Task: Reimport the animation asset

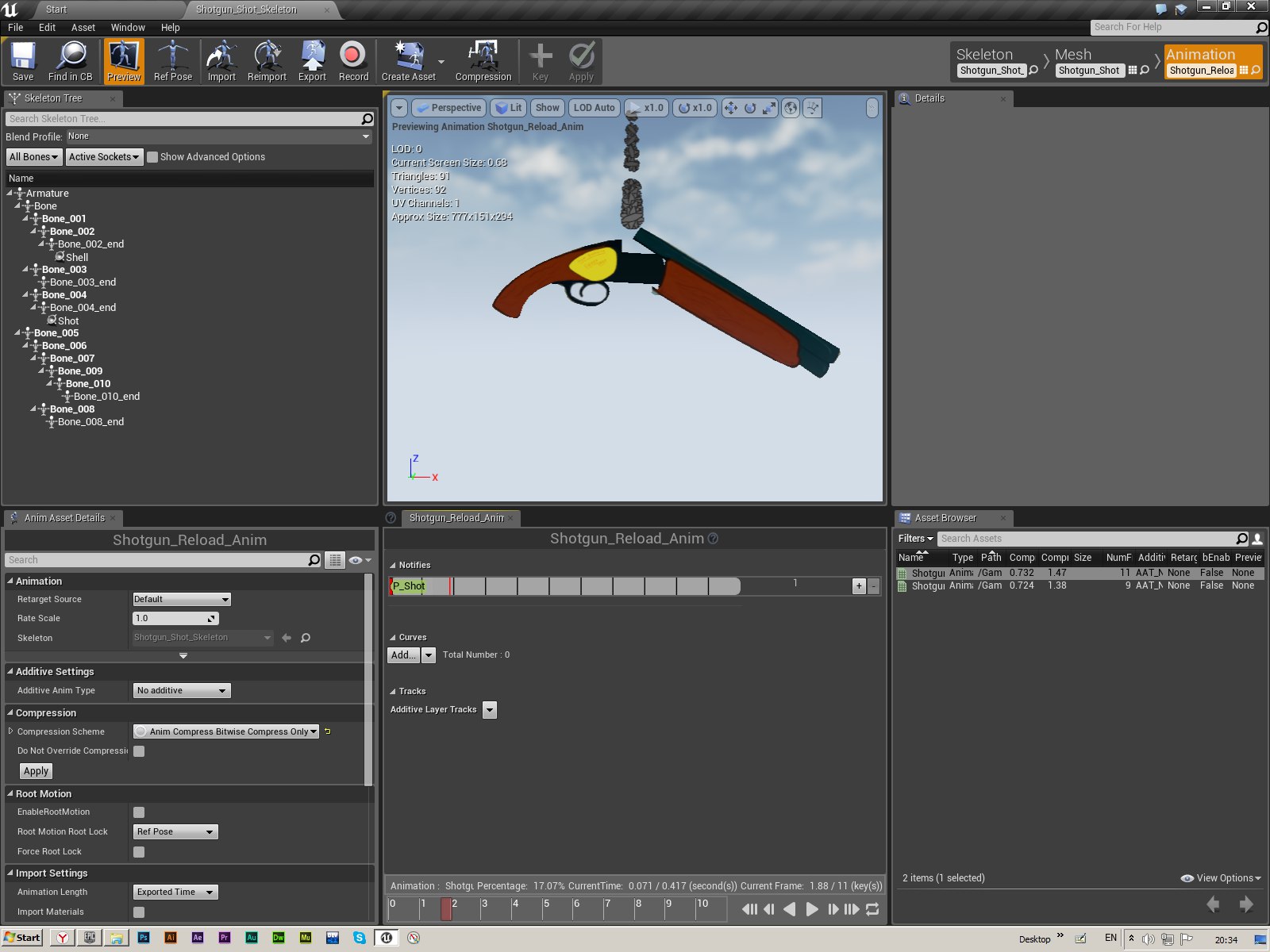Action: (267, 62)
